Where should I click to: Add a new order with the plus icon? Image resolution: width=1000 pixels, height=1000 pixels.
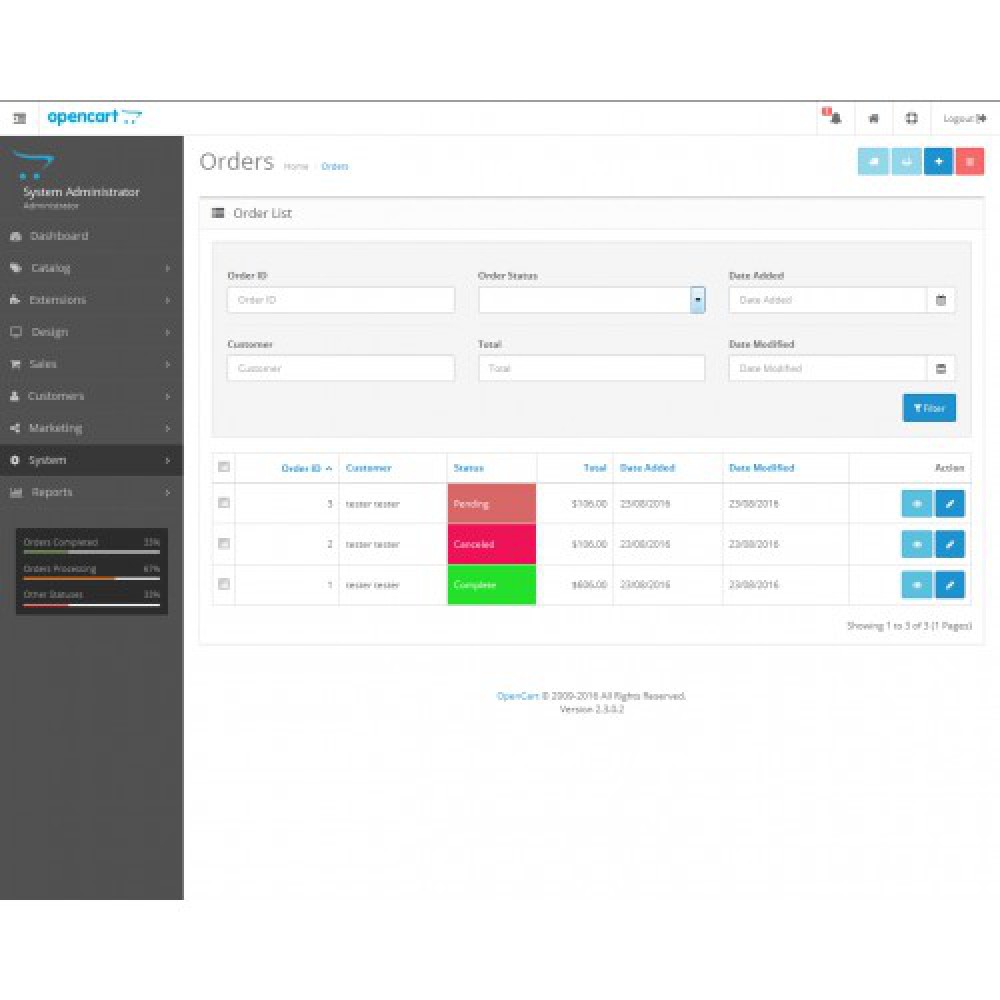pos(938,160)
